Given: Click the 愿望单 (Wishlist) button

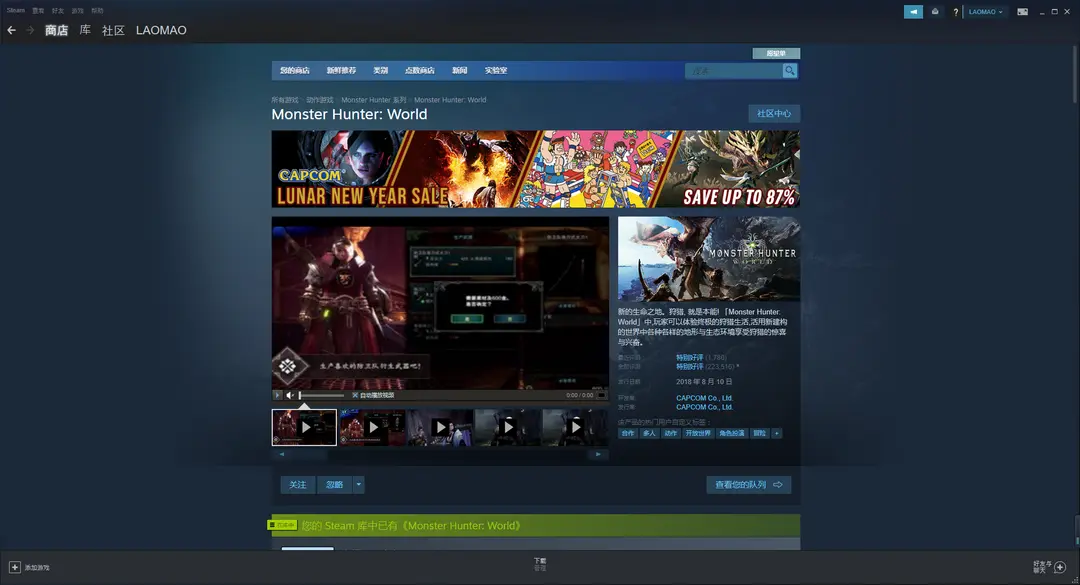Looking at the screenshot, I should 776,53.
